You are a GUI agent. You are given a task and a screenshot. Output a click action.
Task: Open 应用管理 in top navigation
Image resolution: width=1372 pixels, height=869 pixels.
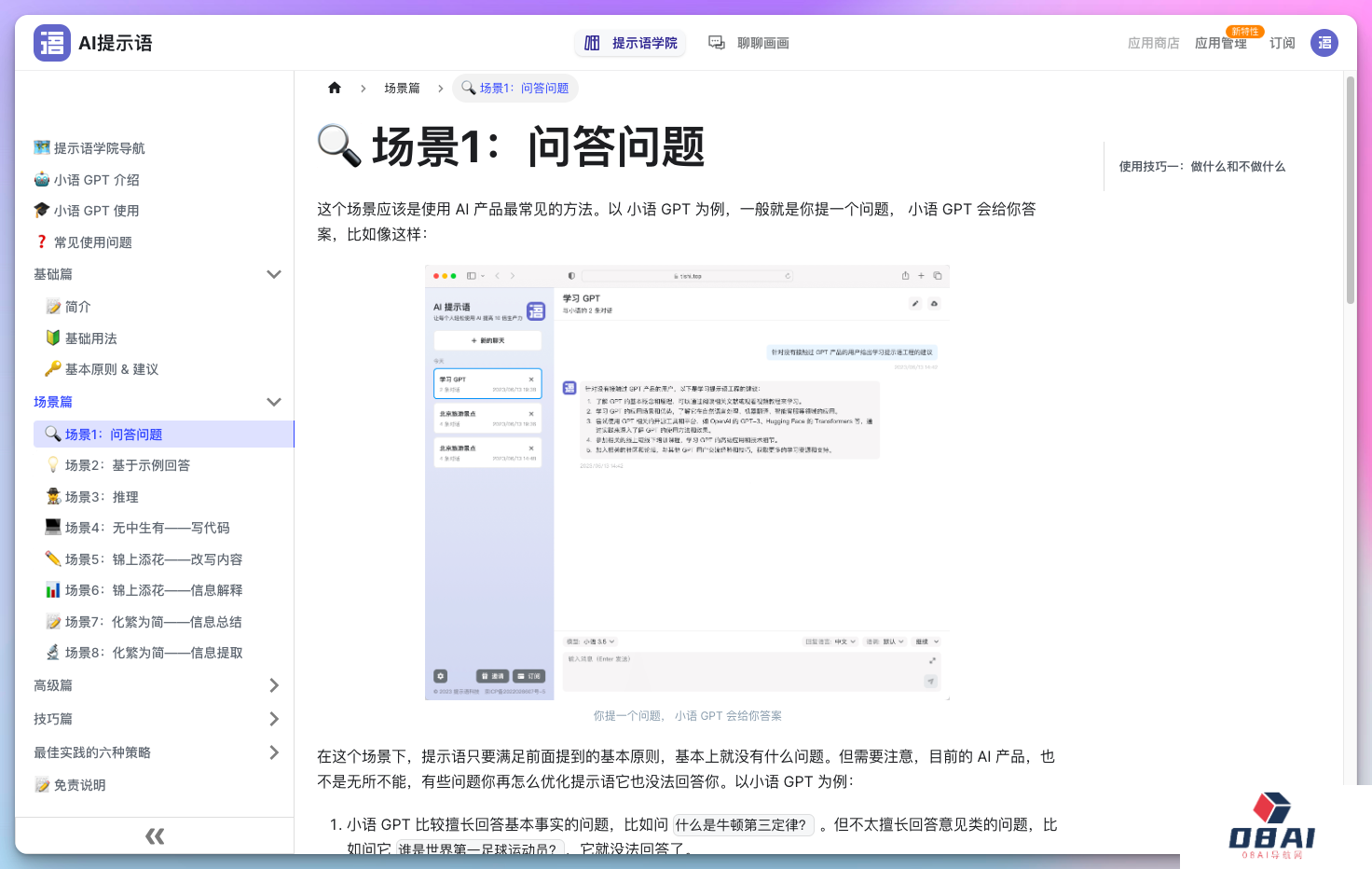point(1220,43)
